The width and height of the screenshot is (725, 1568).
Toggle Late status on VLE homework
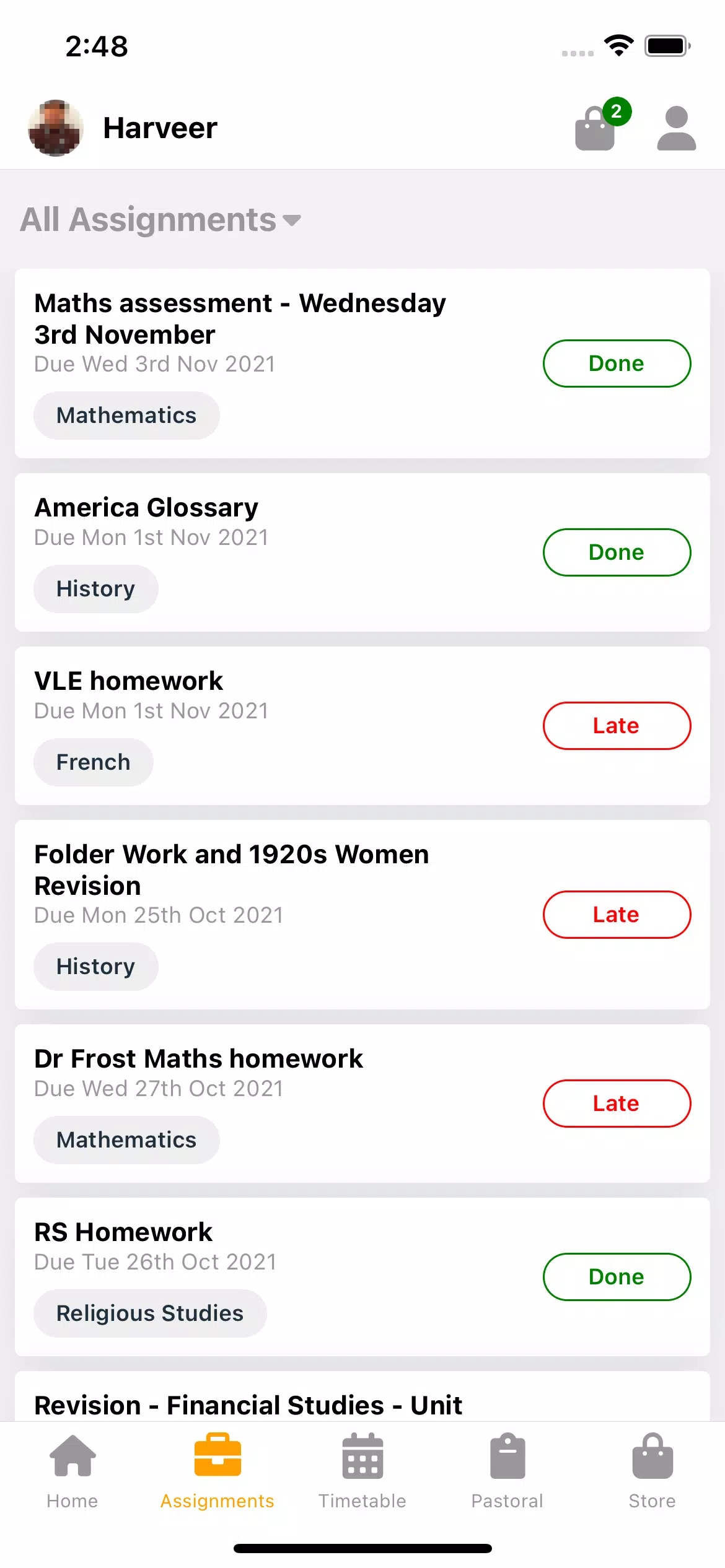pos(617,726)
